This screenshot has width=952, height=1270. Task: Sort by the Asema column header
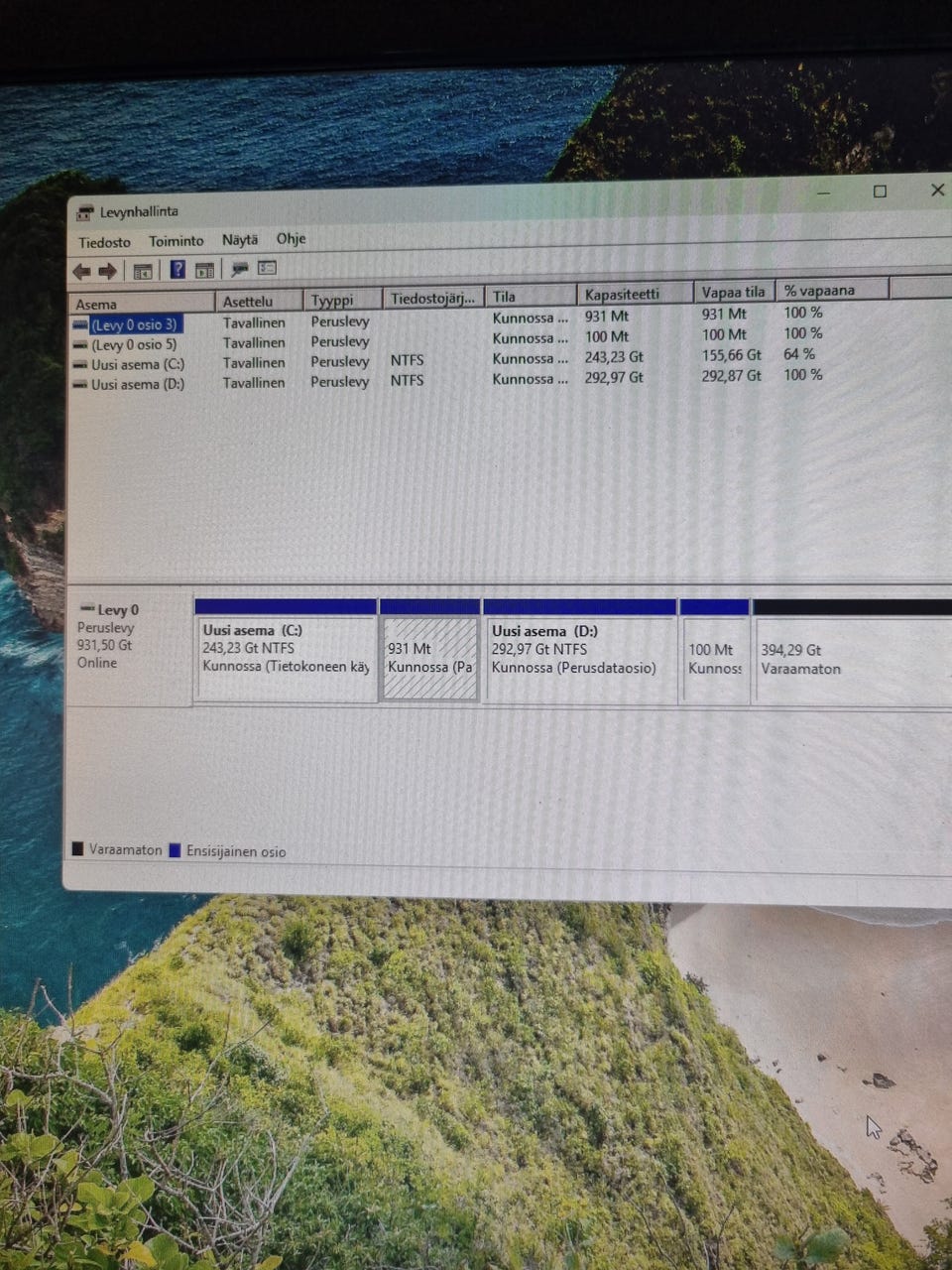coord(142,303)
